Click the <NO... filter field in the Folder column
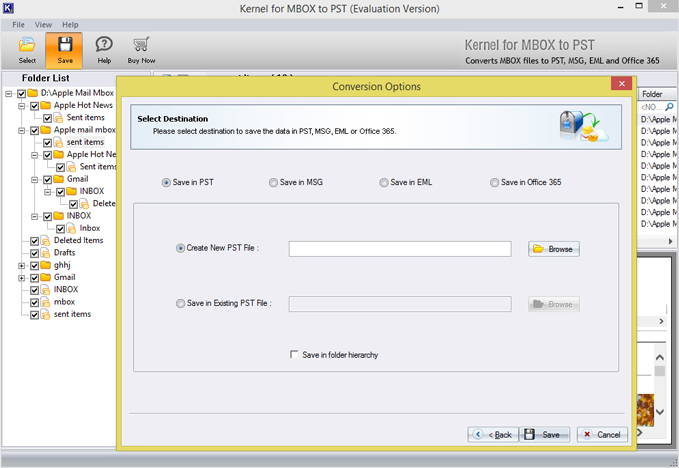The width and height of the screenshot is (679, 468). [x=651, y=107]
